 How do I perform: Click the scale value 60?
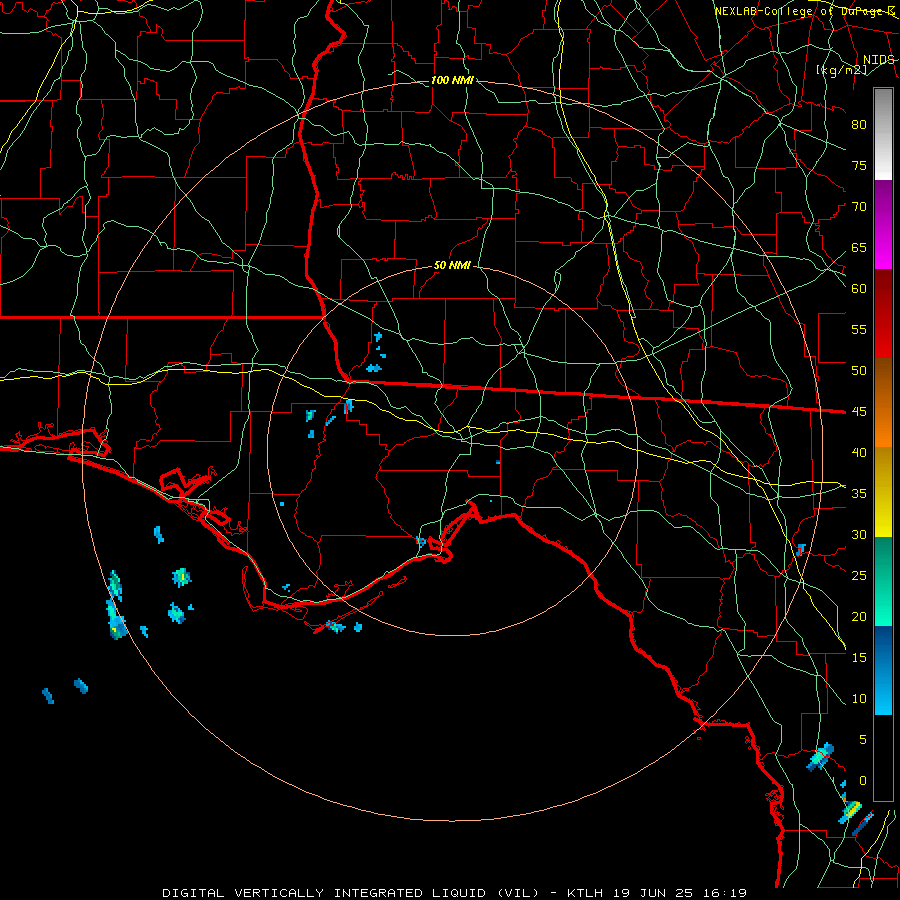coord(859,289)
